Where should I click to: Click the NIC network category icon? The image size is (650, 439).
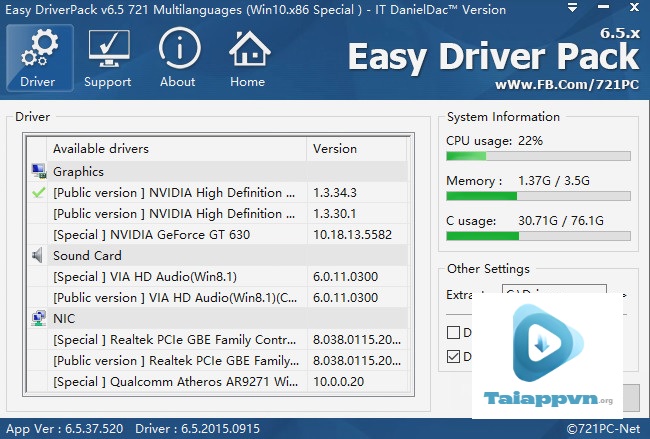[x=39, y=319]
